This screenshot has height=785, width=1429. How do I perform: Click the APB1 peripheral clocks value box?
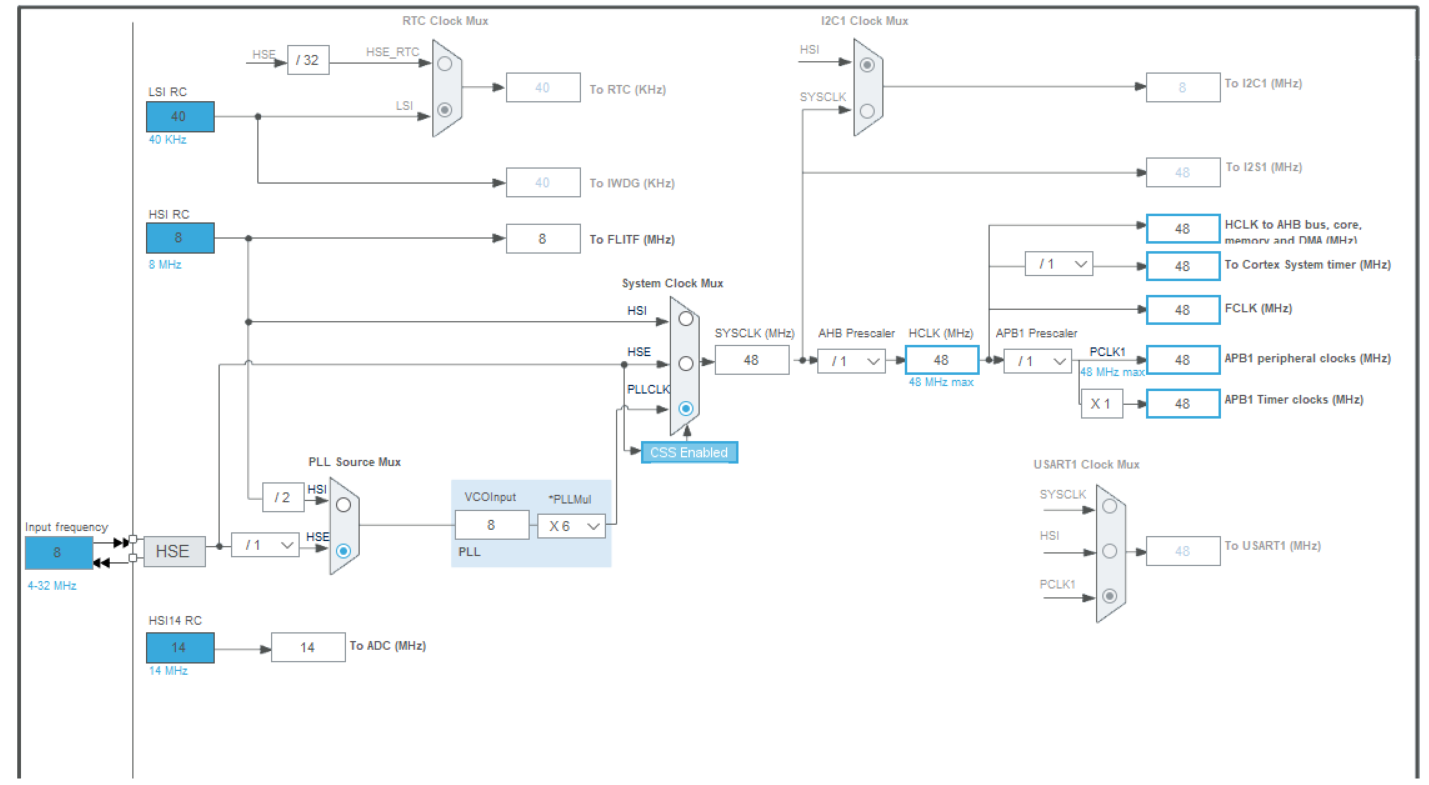pyautogui.click(x=1183, y=360)
